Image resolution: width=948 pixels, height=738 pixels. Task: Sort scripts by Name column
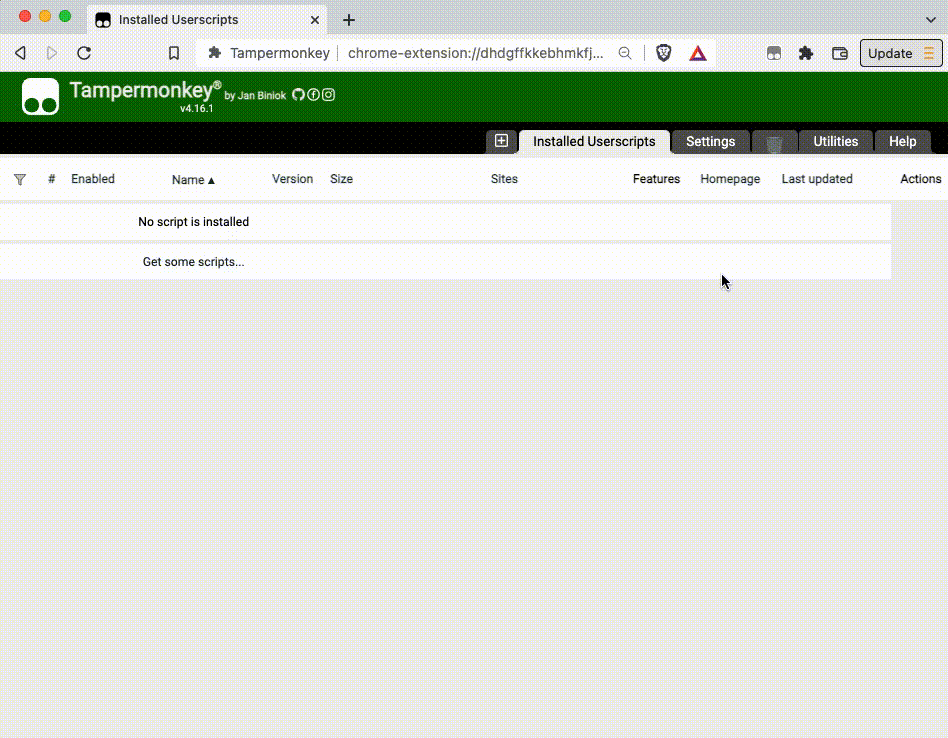pos(193,180)
